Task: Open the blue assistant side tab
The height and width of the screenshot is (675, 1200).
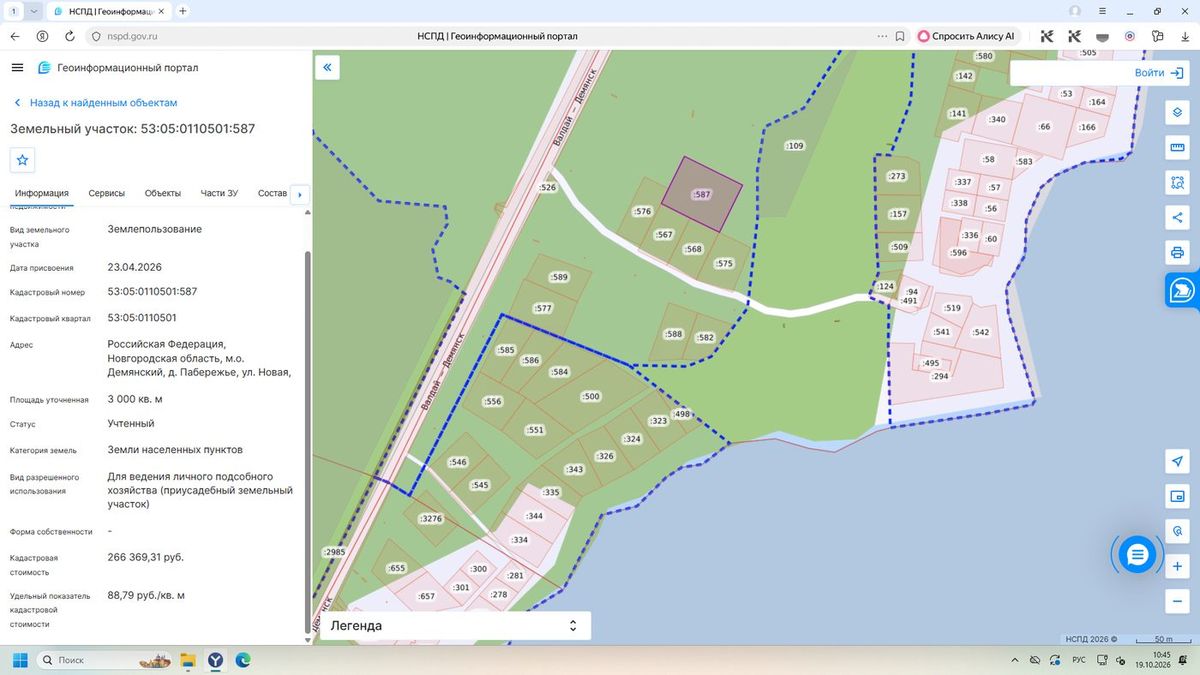Action: pos(1182,289)
